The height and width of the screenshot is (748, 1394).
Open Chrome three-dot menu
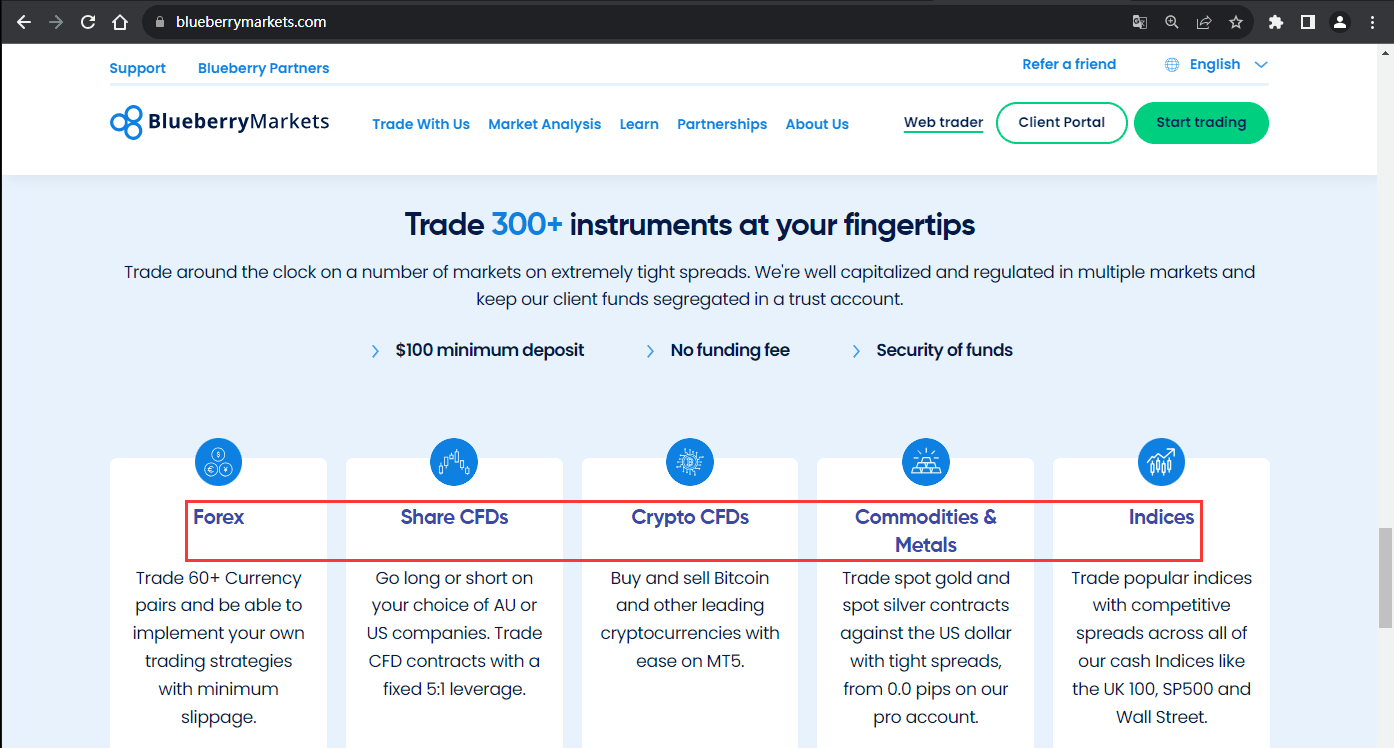tap(1372, 22)
